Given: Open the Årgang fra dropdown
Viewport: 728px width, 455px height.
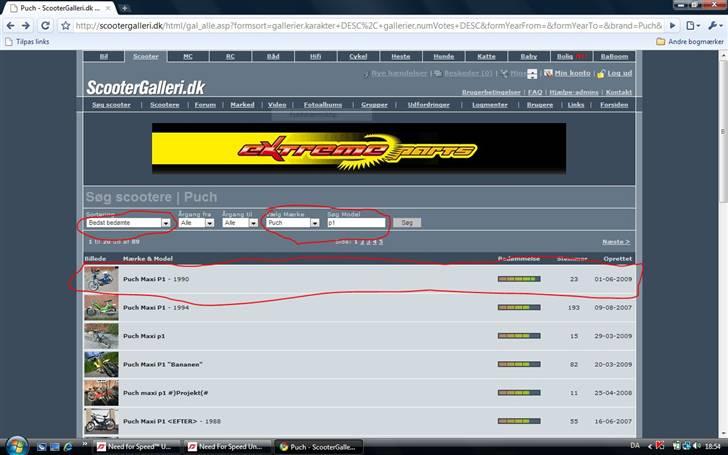Looking at the screenshot, I should (196, 223).
